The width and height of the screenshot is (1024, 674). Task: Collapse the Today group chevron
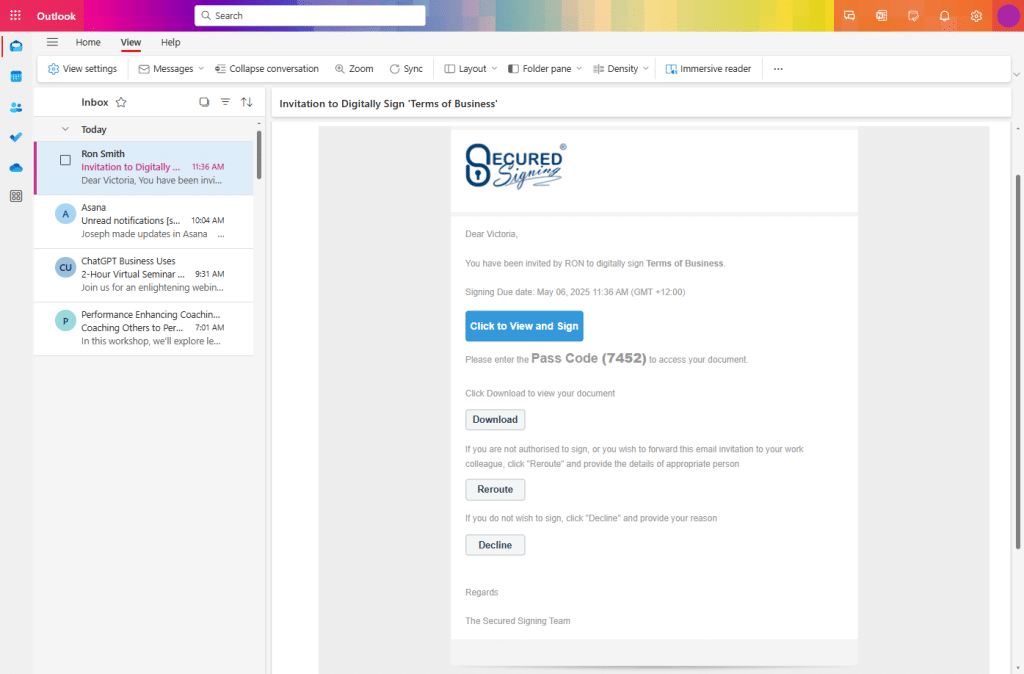[x=65, y=129]
